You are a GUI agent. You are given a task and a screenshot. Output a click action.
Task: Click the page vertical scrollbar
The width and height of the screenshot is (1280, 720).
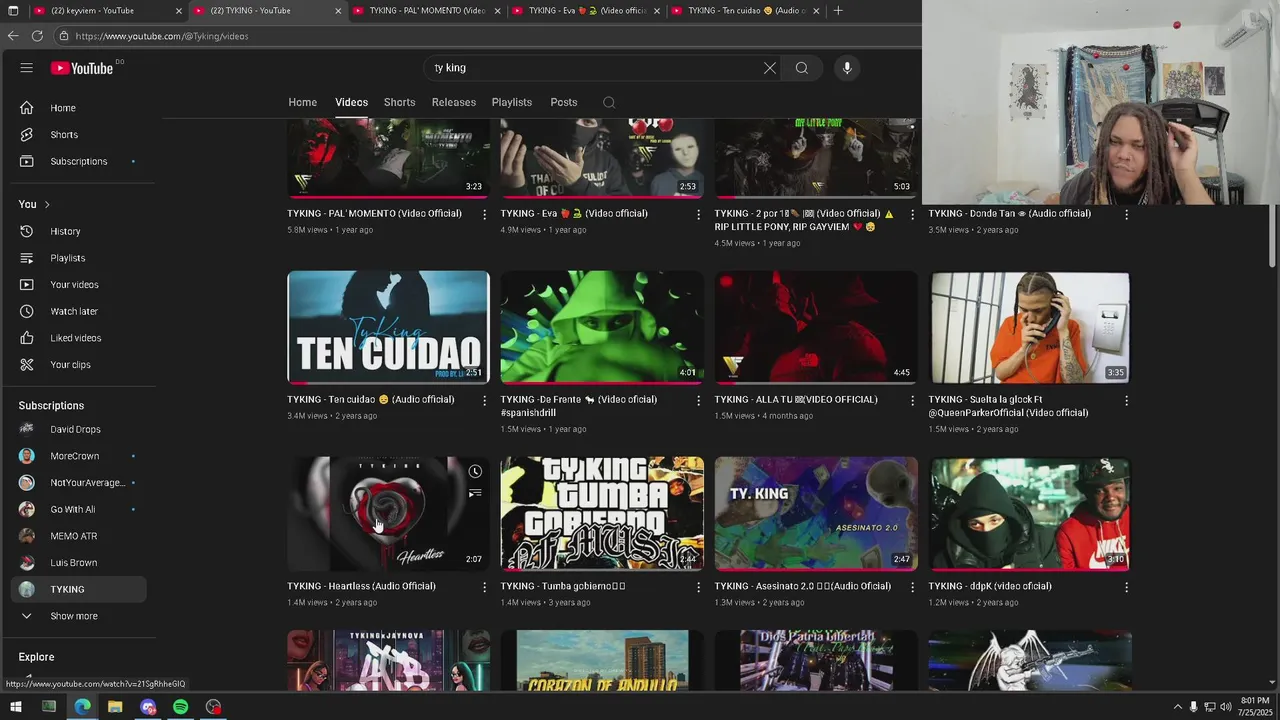(x=1273, y=235)
